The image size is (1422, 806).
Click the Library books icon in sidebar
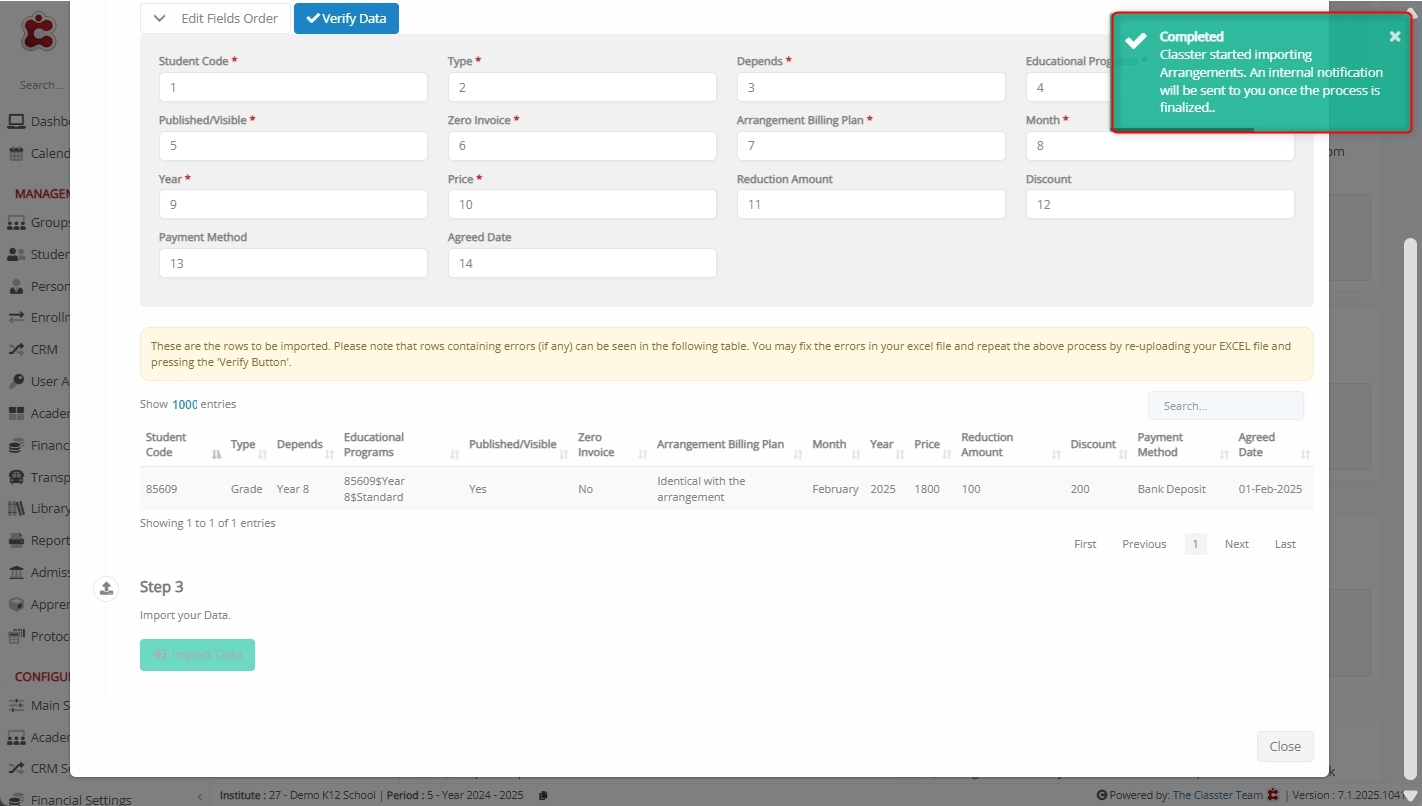tap(16, 509)
